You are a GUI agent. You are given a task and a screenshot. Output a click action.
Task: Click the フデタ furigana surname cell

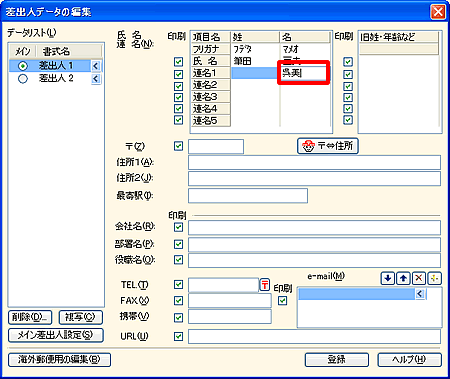[255, 49]
